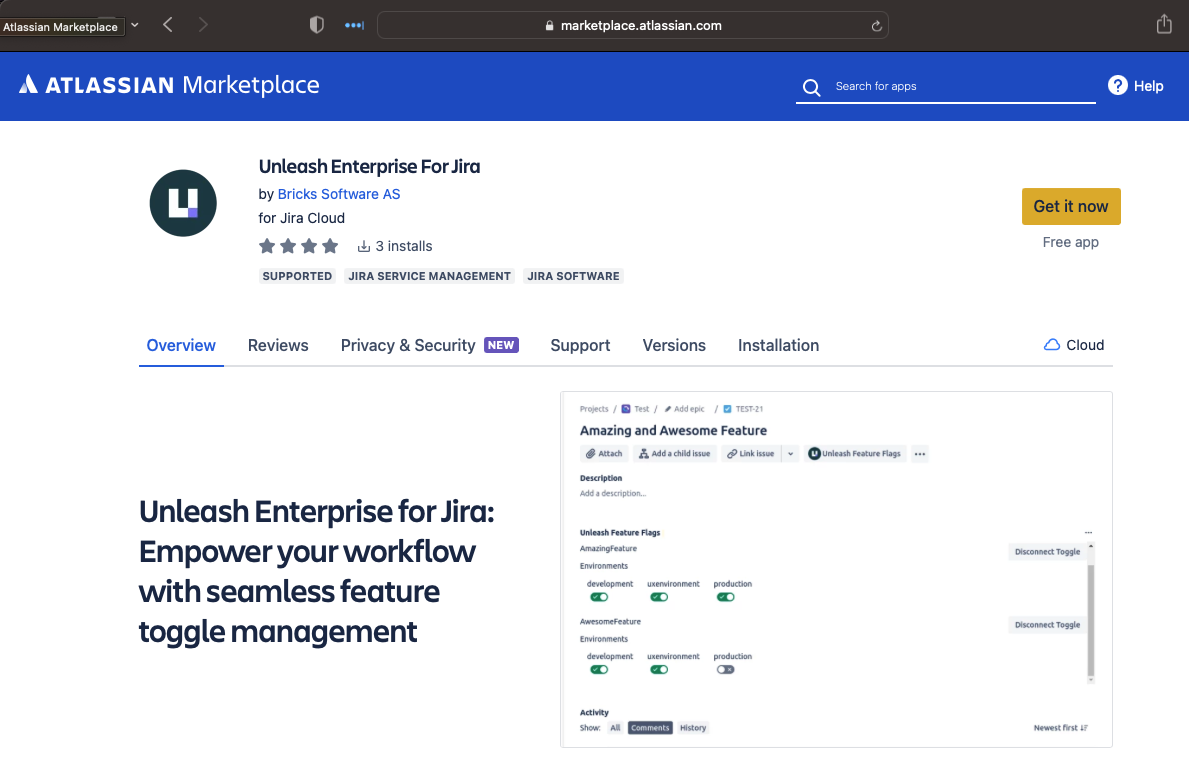Open the more actions ellipsis in the issue toolbar
The image size is (1189, 780).
(x=919, y=453)
